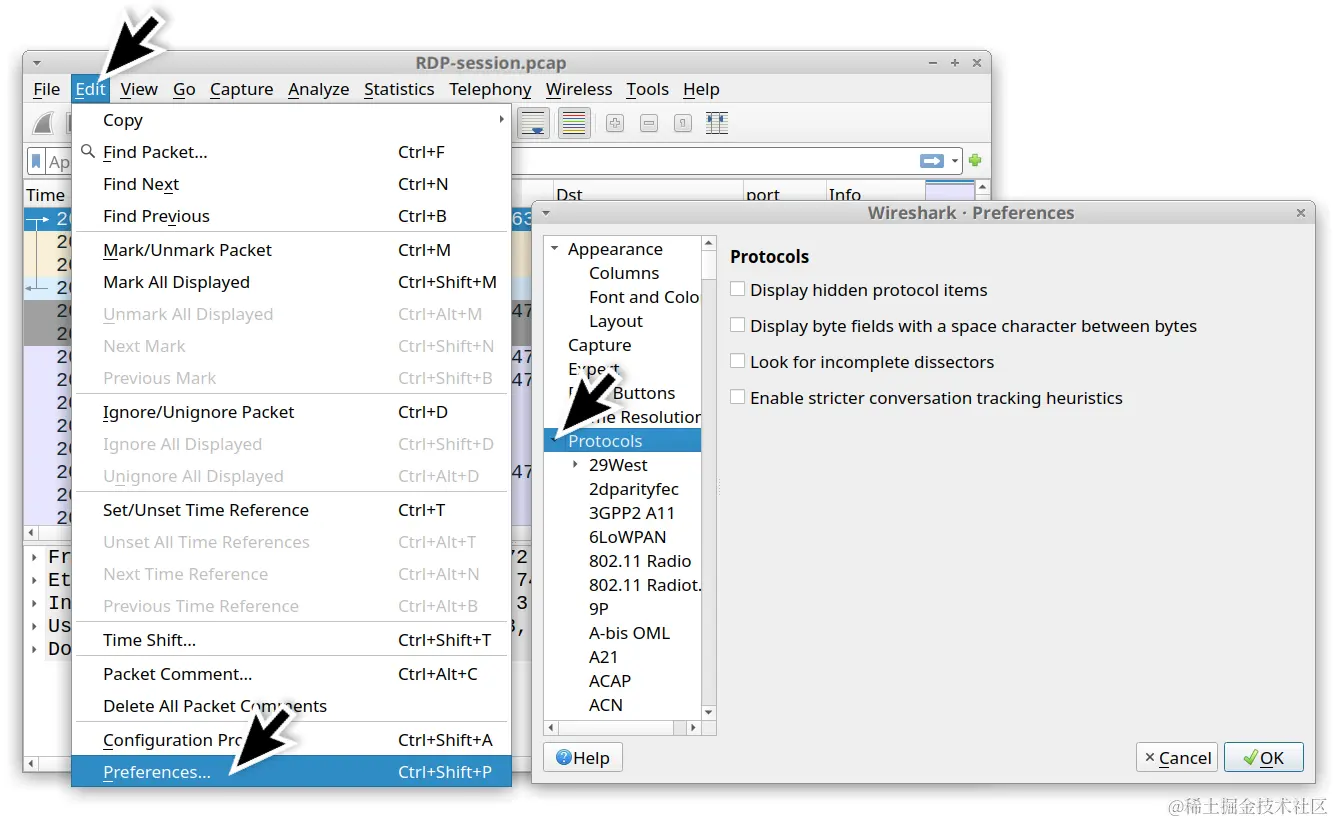Viewport: 1334px width, 823px height.
Task: Select 6LoWPAN protocol entry
Action: tap(627, 537)
